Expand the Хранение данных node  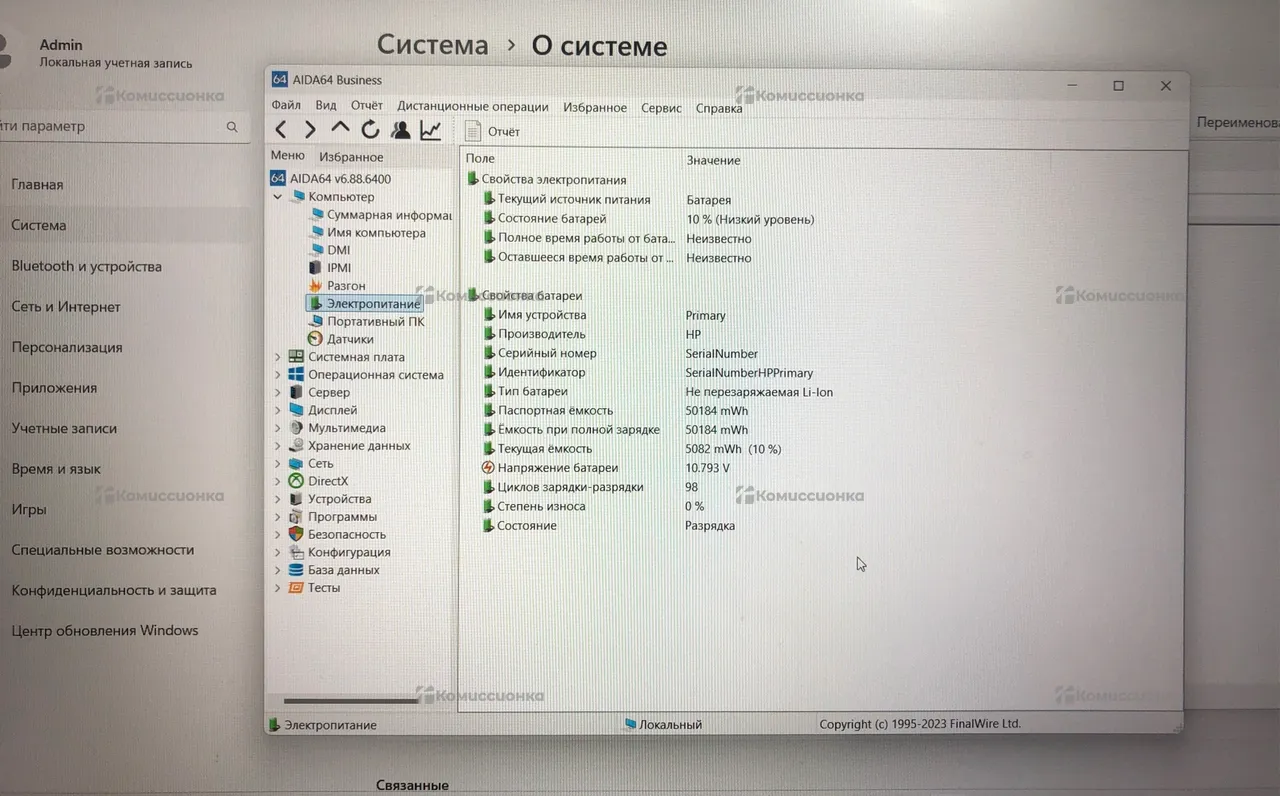pyautogui.click(x=278, y=446)
